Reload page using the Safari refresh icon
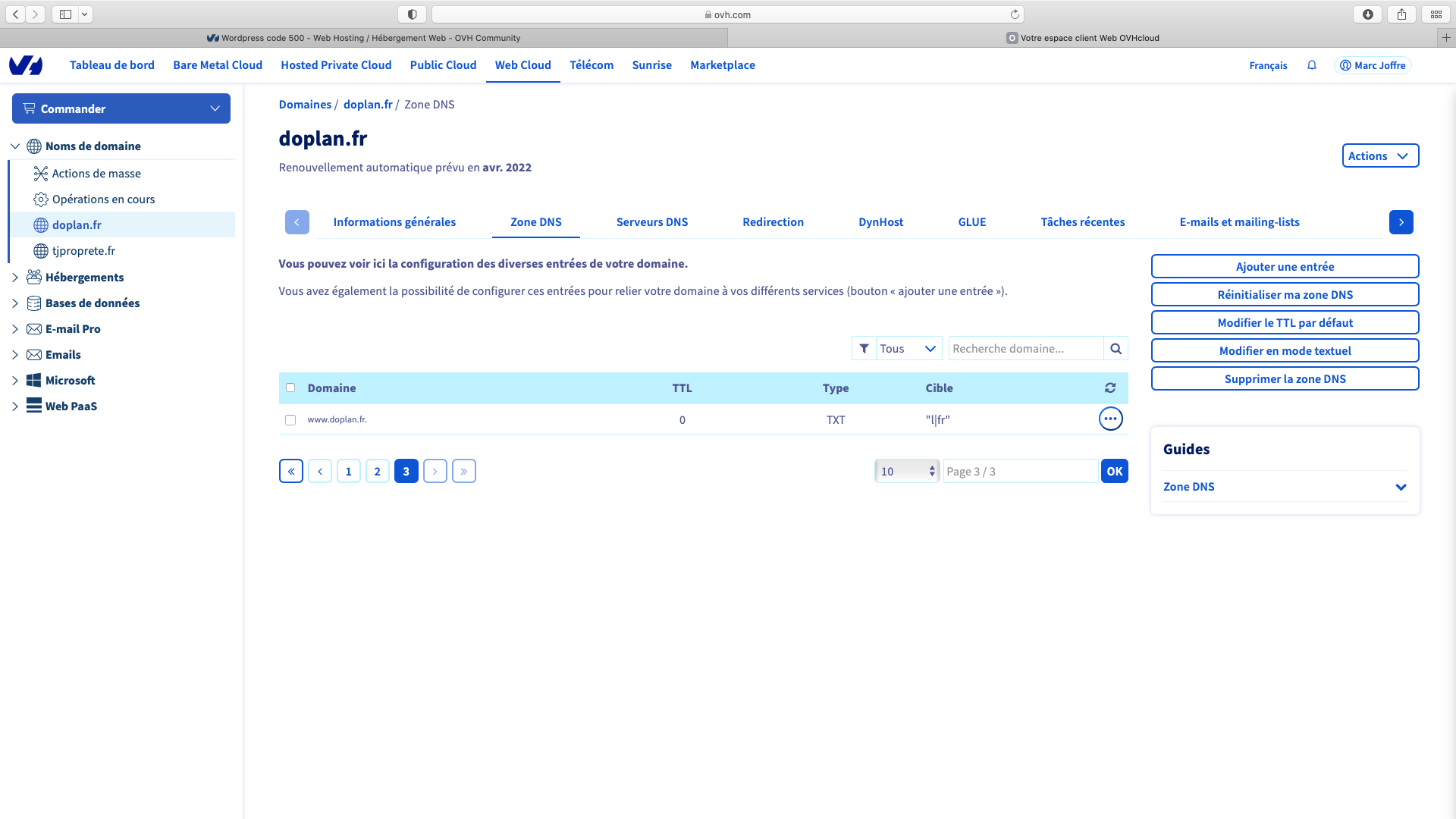 (1015, 14)
